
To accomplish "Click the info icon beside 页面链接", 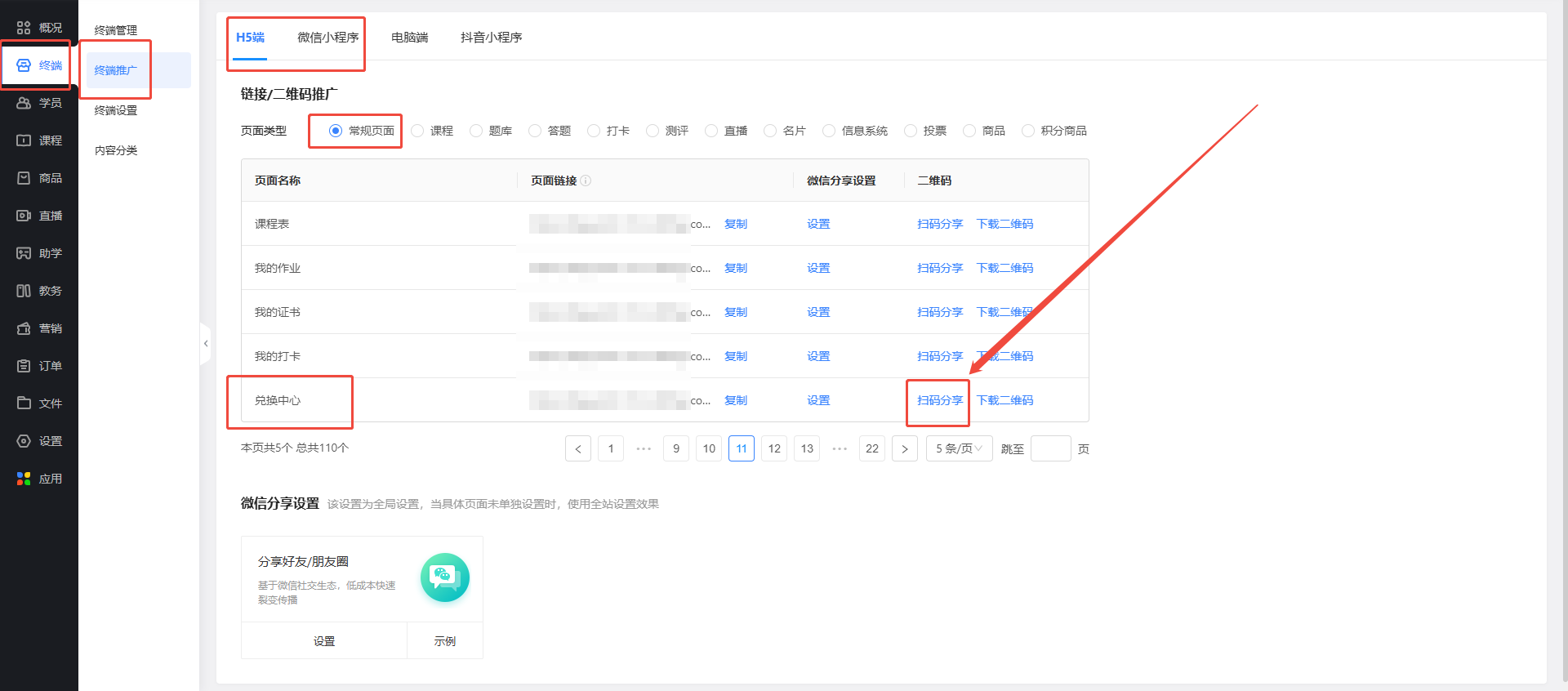I will coord(586,181).
